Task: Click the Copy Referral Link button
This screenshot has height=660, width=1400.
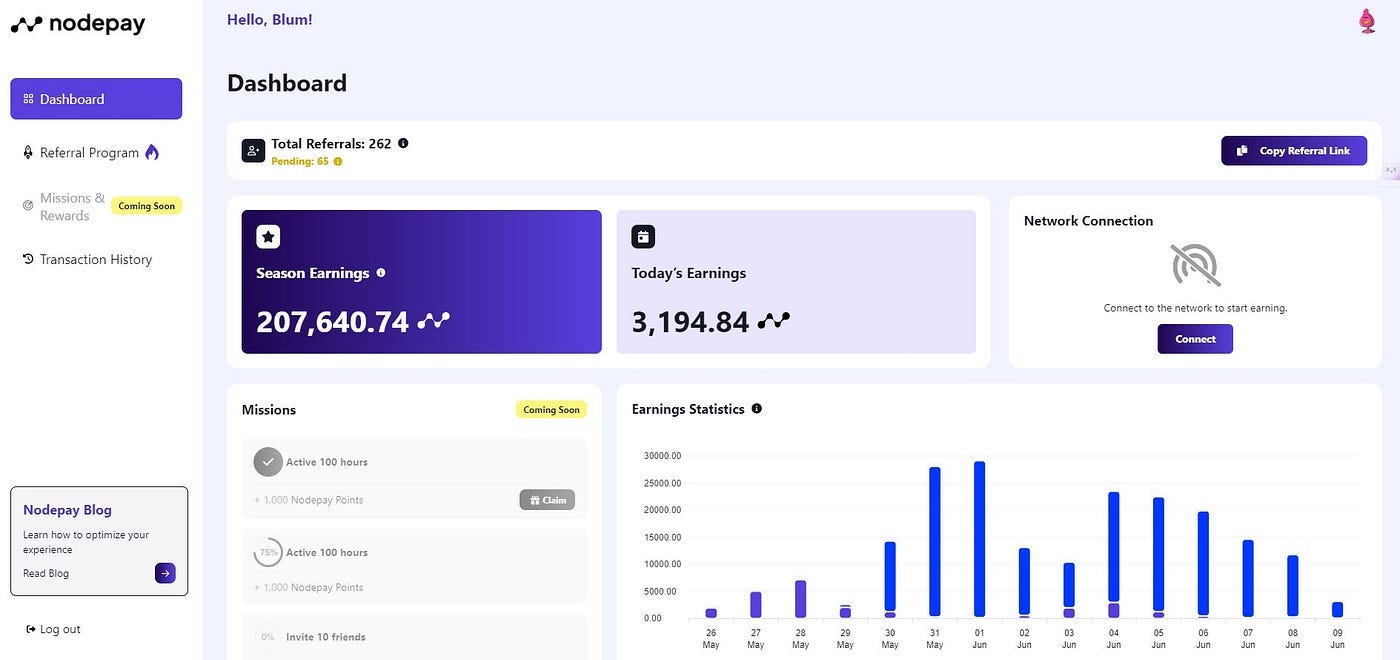Action: pos(1293,150)
